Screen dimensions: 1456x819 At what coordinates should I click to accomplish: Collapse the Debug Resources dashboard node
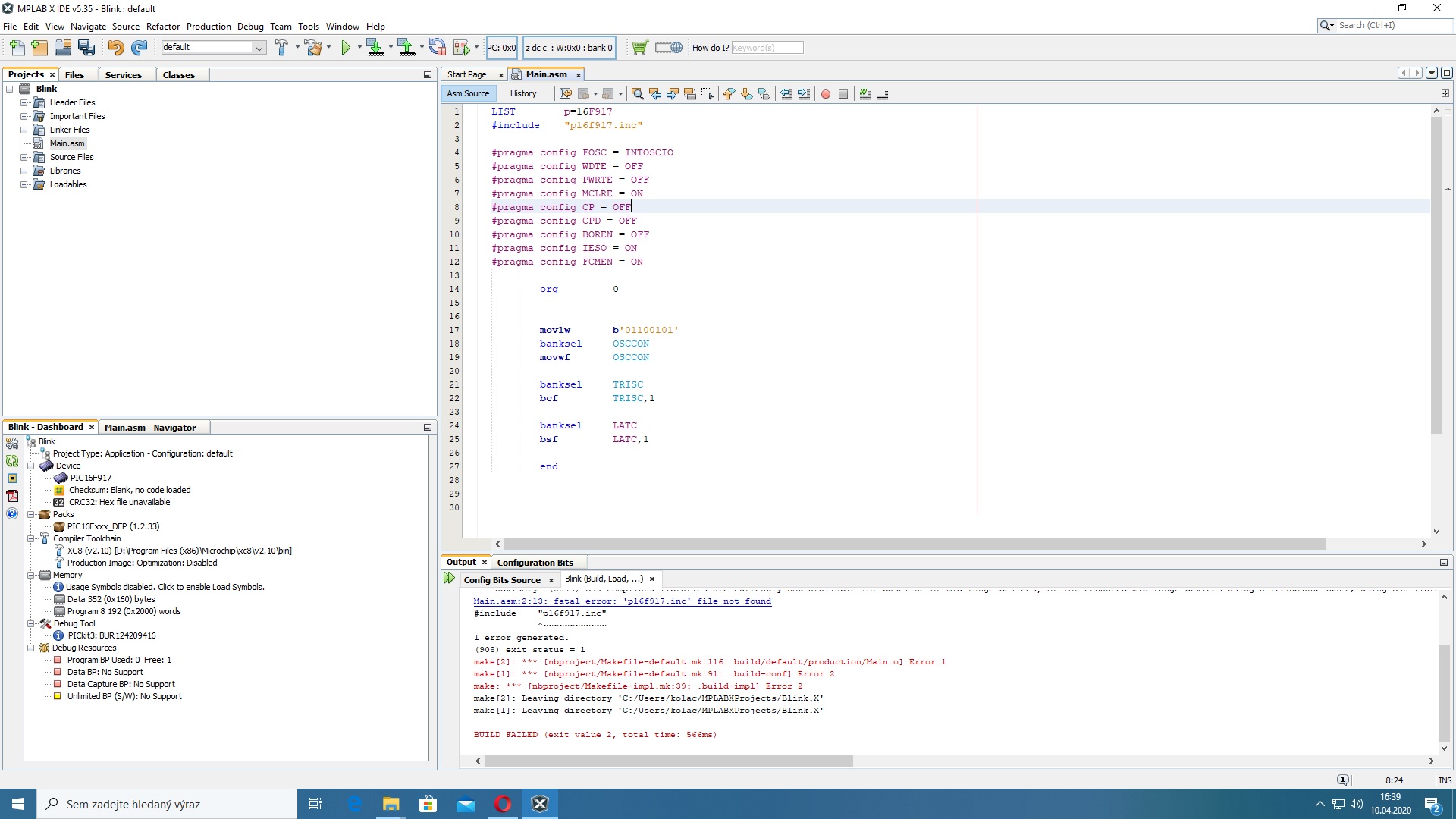pos(31,648)
